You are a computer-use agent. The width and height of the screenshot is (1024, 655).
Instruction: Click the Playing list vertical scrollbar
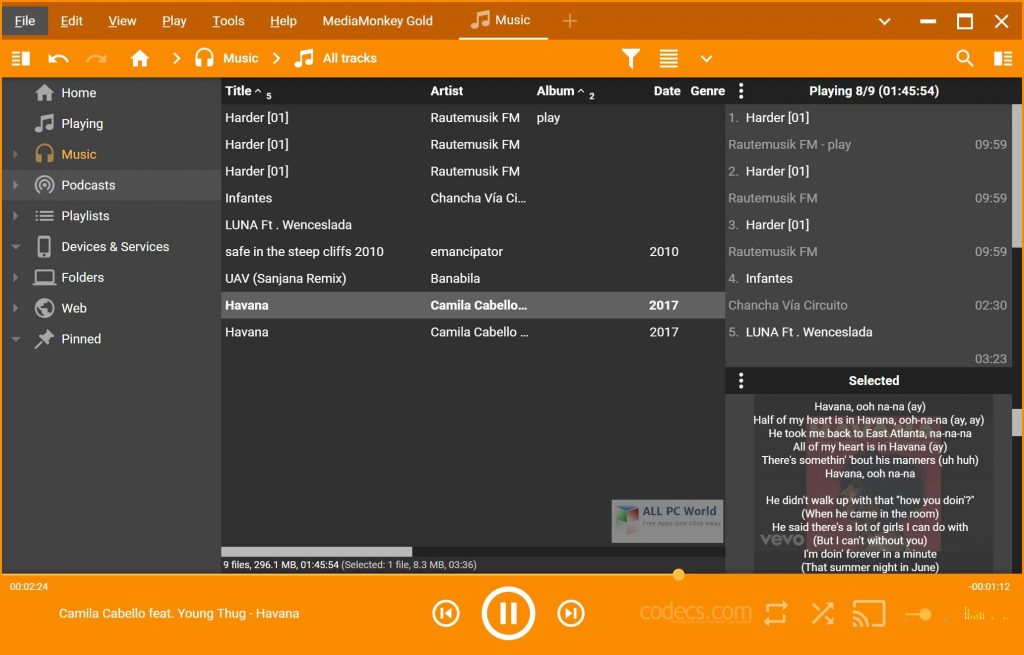point(1017,176)
